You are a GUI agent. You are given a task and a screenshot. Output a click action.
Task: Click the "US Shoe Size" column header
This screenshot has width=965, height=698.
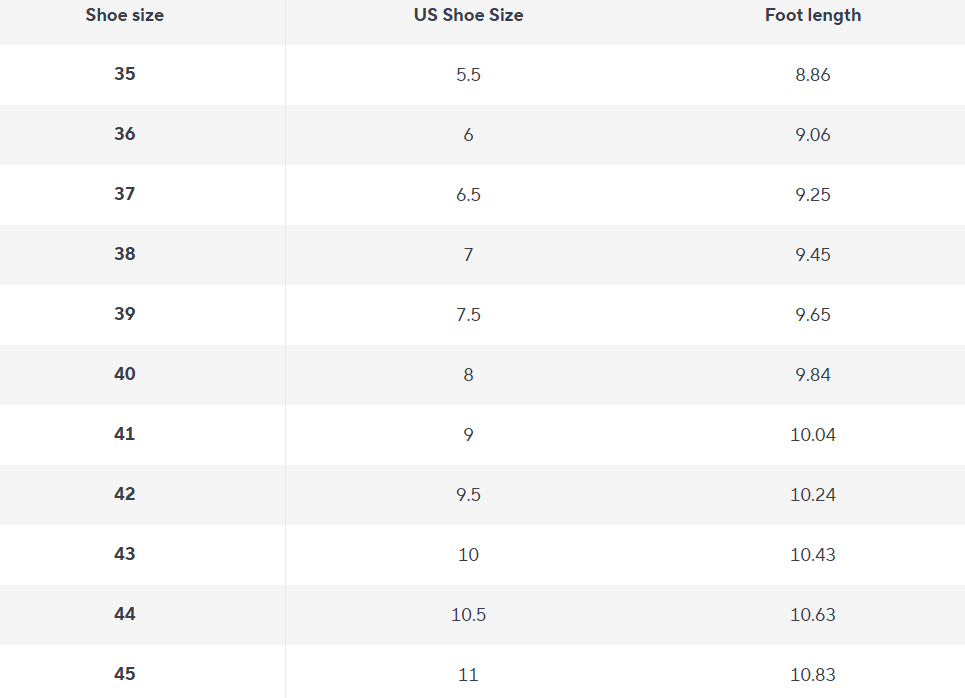pyautogui.click(x=468, y=15)
